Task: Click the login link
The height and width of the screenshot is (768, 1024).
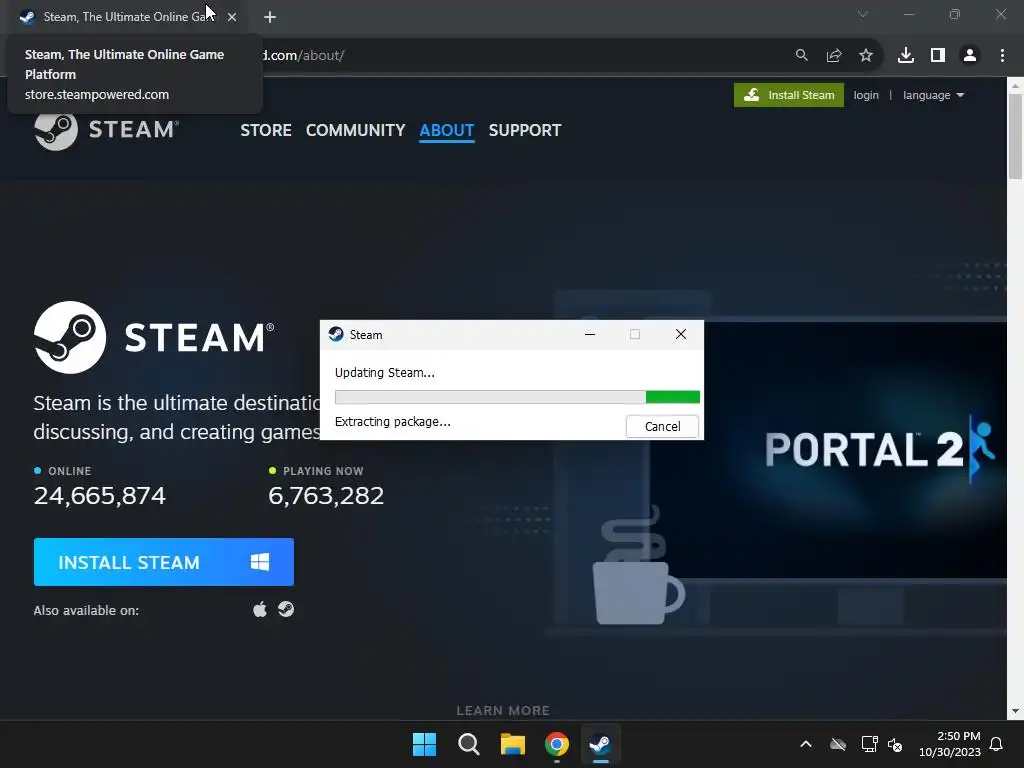Action: 866,95
